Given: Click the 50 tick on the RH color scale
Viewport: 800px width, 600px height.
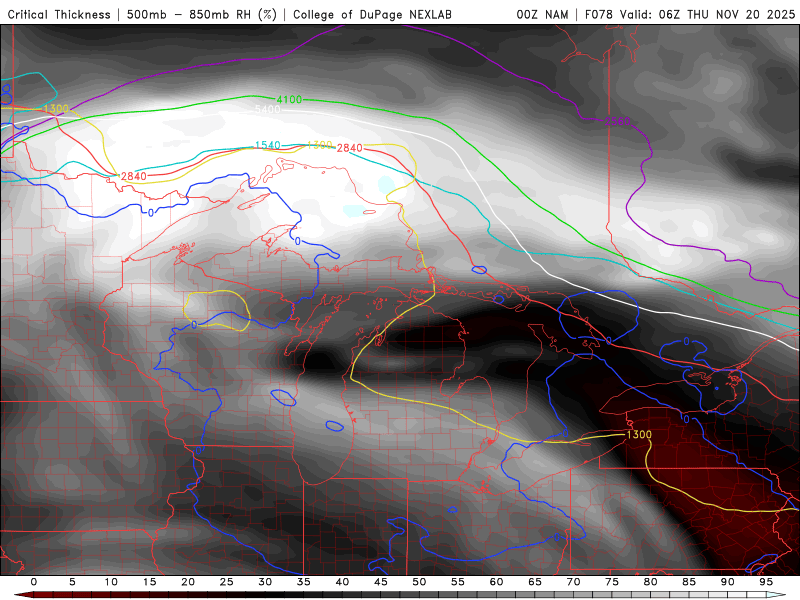Looking at the screenshot, I should pyautogui.click(x=419, y=582).
